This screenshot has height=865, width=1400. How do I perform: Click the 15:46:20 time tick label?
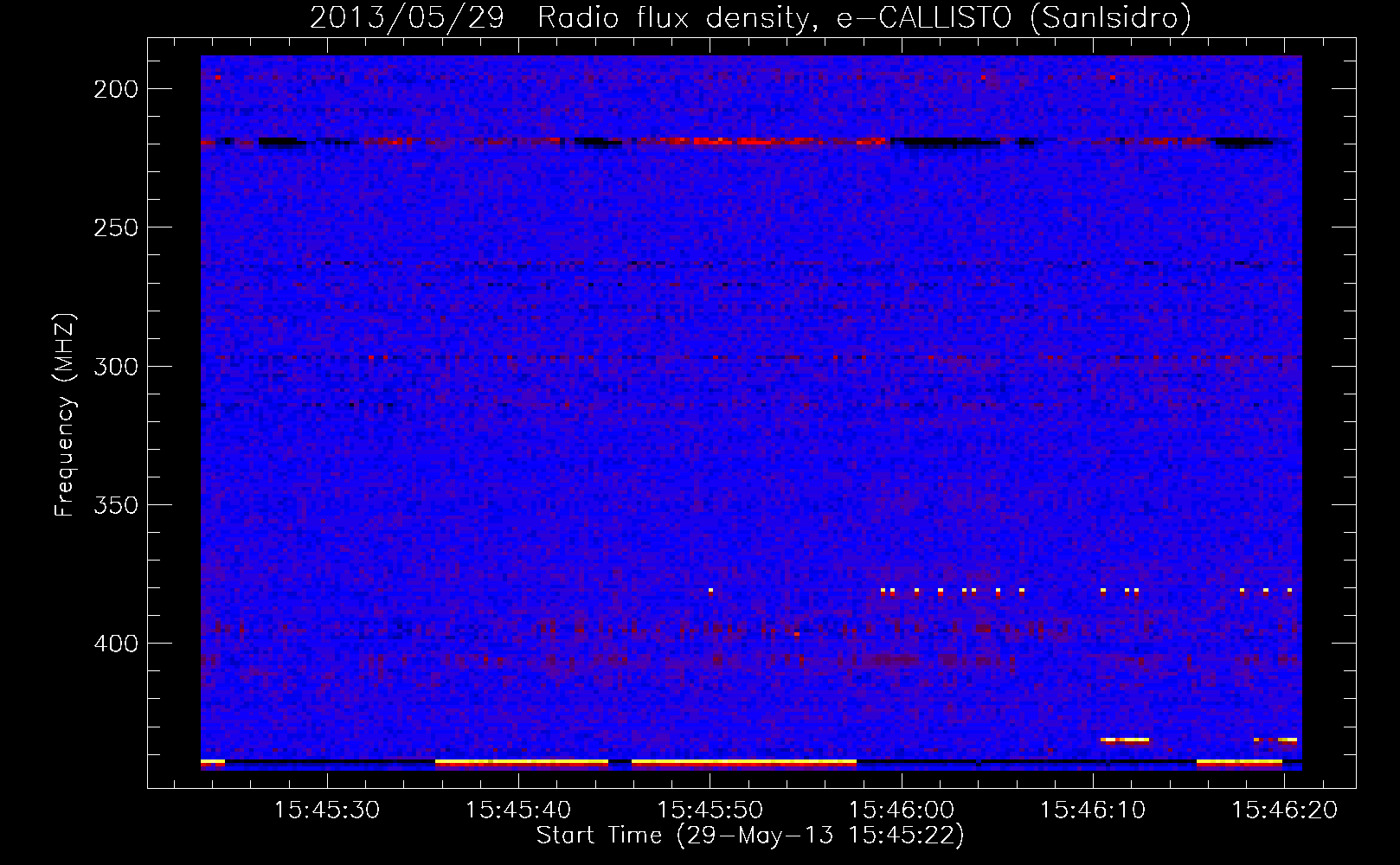click(x=1285, y=811)
